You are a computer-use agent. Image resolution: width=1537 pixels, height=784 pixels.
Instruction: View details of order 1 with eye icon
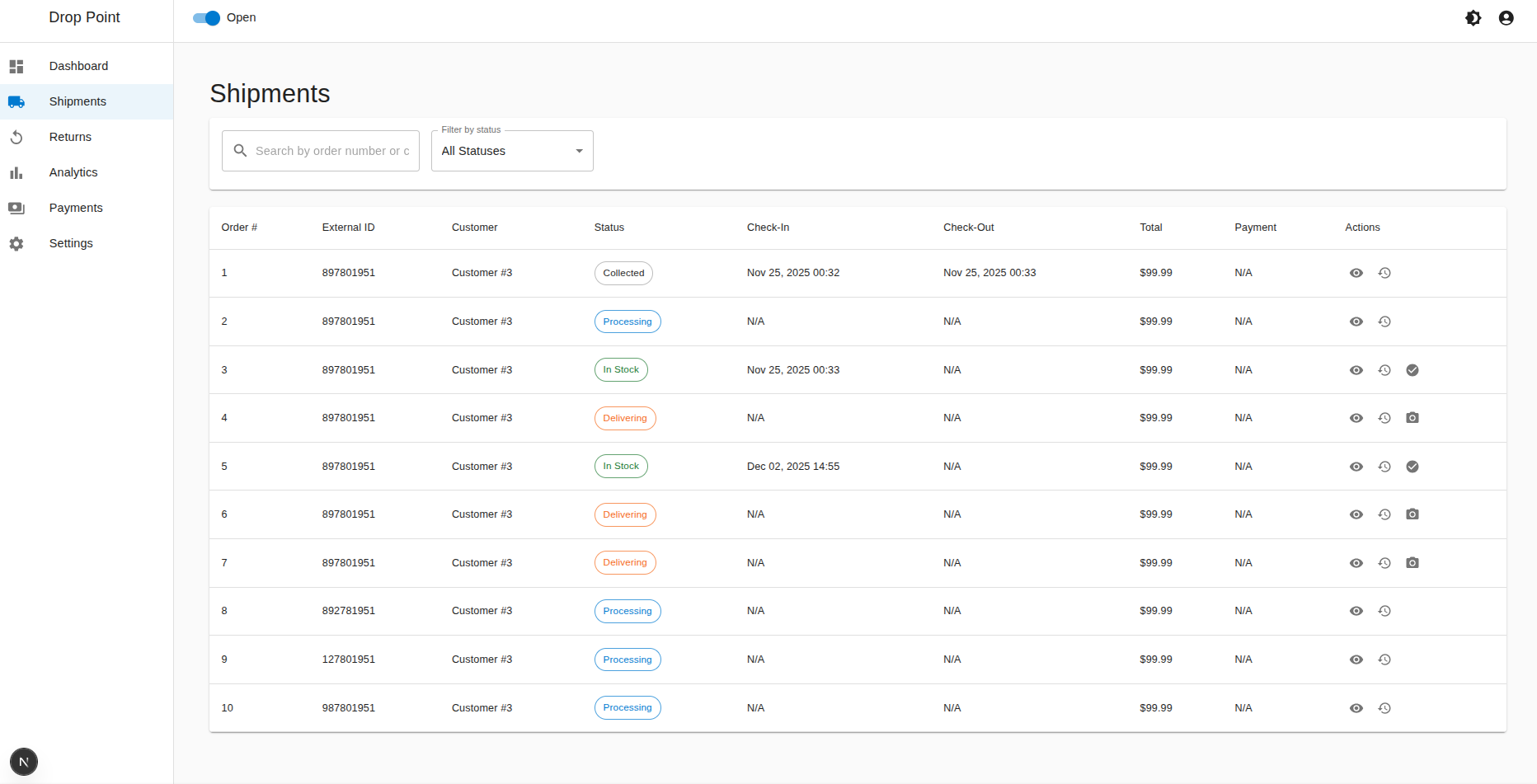(x=1356, y=273)
